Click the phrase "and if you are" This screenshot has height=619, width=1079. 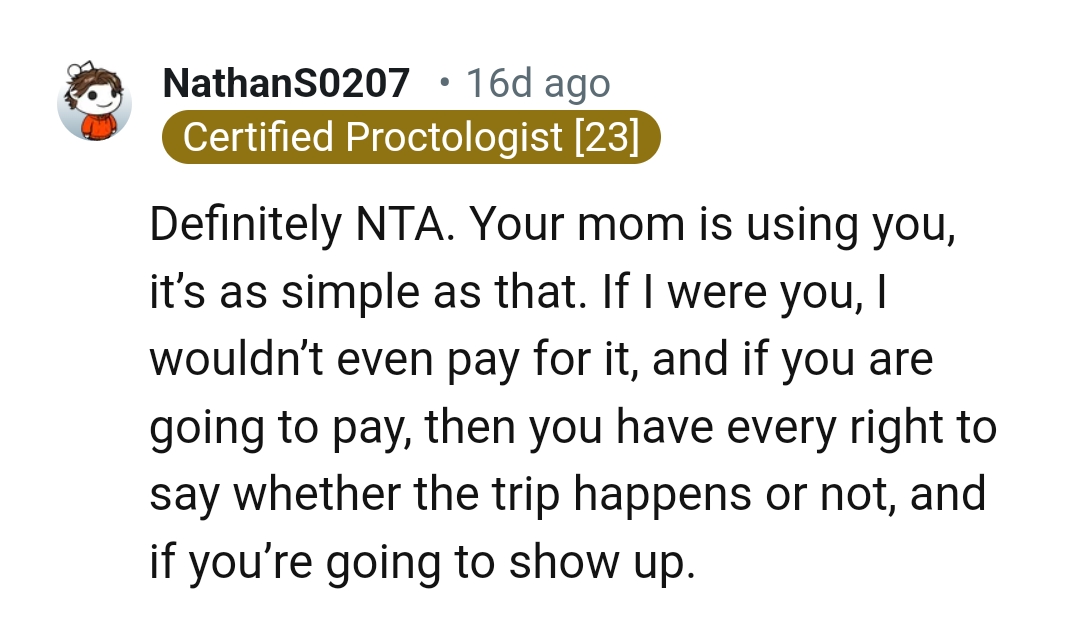point(793,361)
